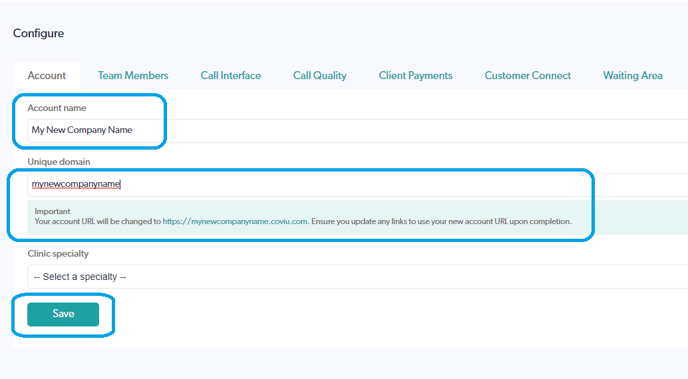
Task: Expand the Clinic specialty dropdown
Action: (x=358, y=277)
